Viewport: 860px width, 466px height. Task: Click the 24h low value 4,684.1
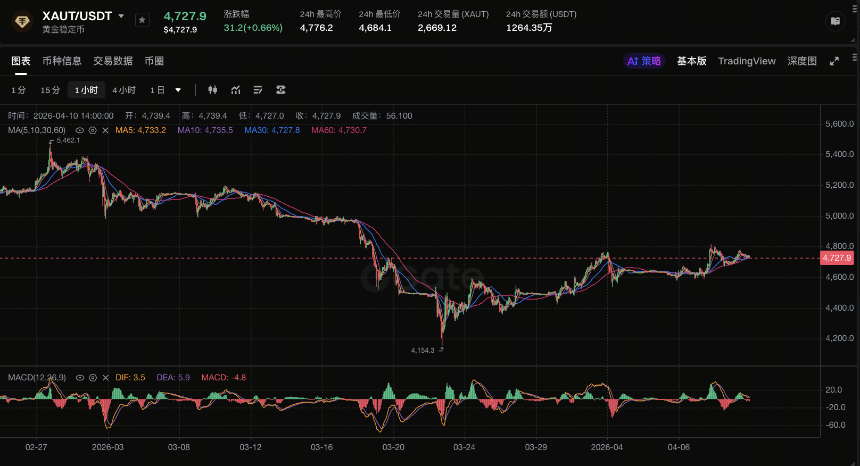tap(375, 27)
